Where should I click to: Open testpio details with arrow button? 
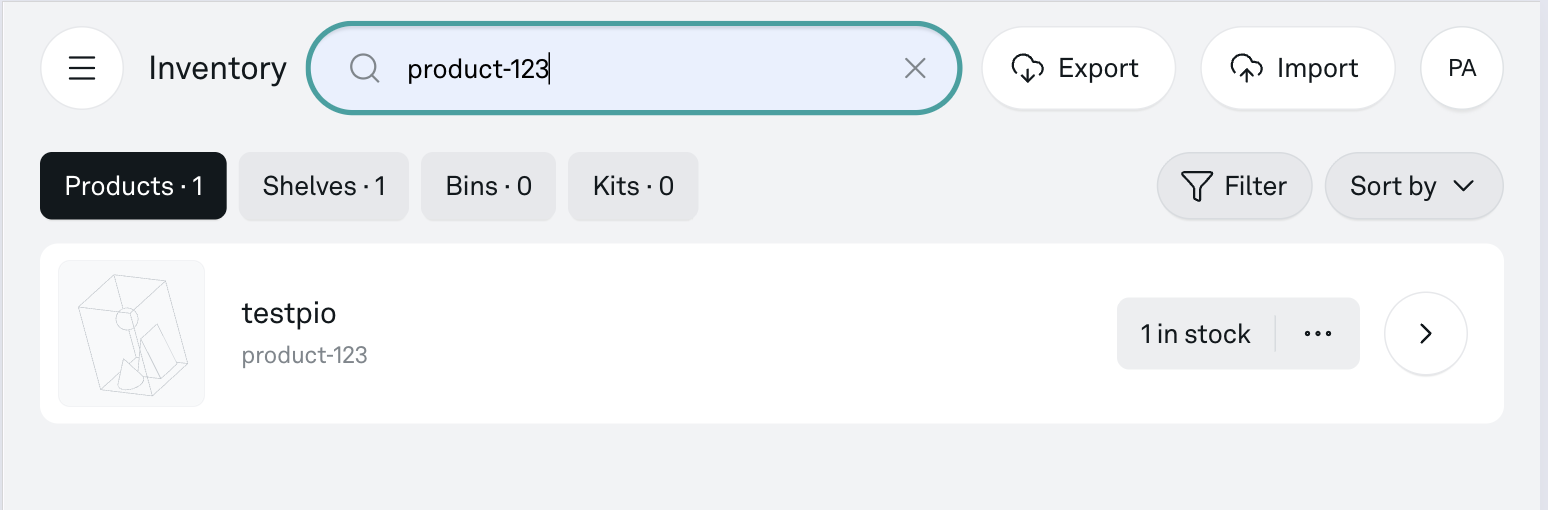(x=1425, y=334)
